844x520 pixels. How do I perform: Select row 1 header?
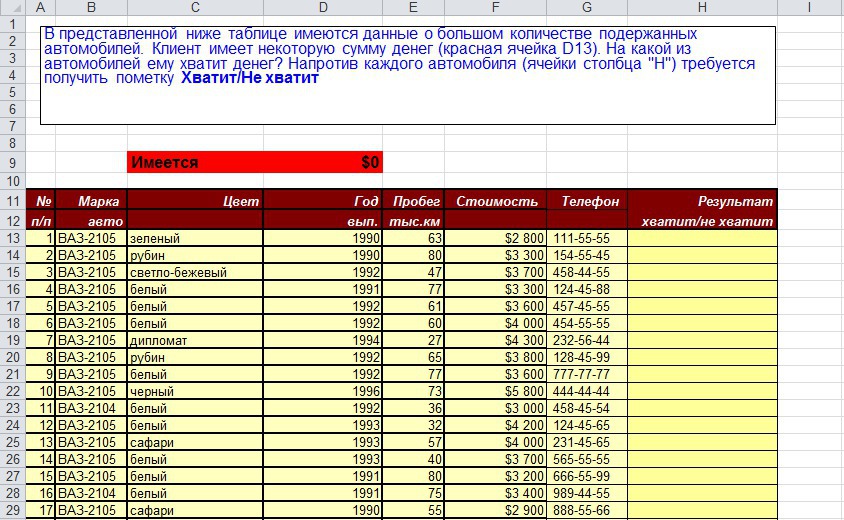(x=13, y=24)
